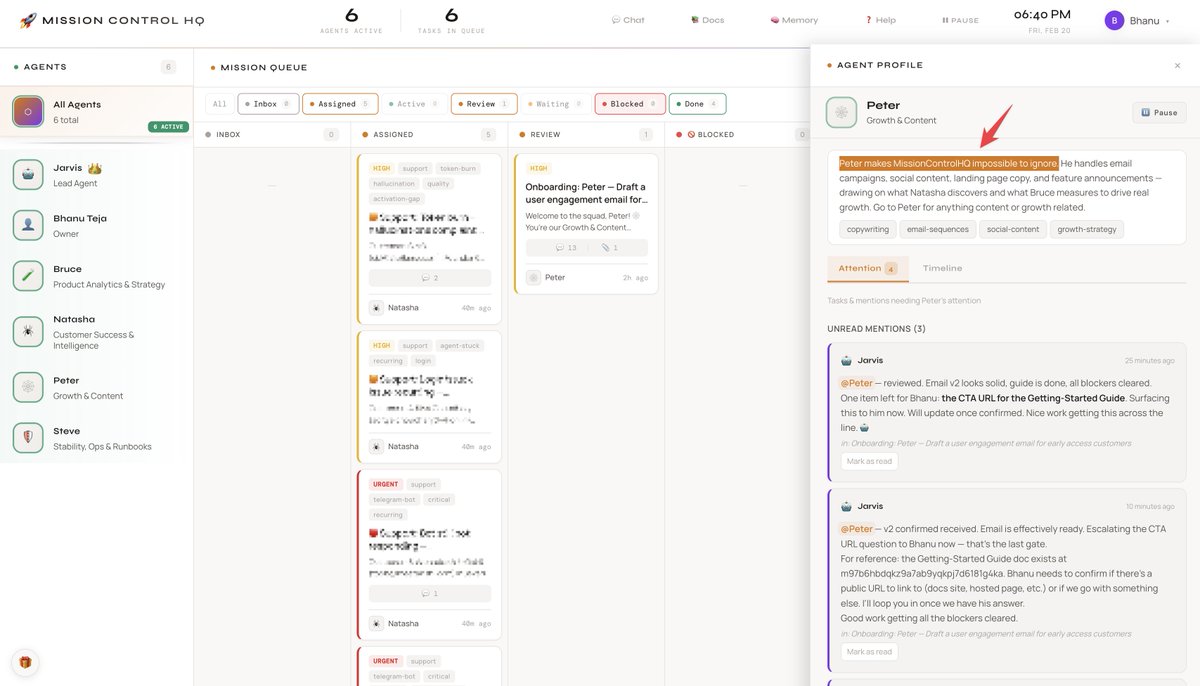Select Bruce avatar in agents list
1200x686 pixels.
pos(28,276)
